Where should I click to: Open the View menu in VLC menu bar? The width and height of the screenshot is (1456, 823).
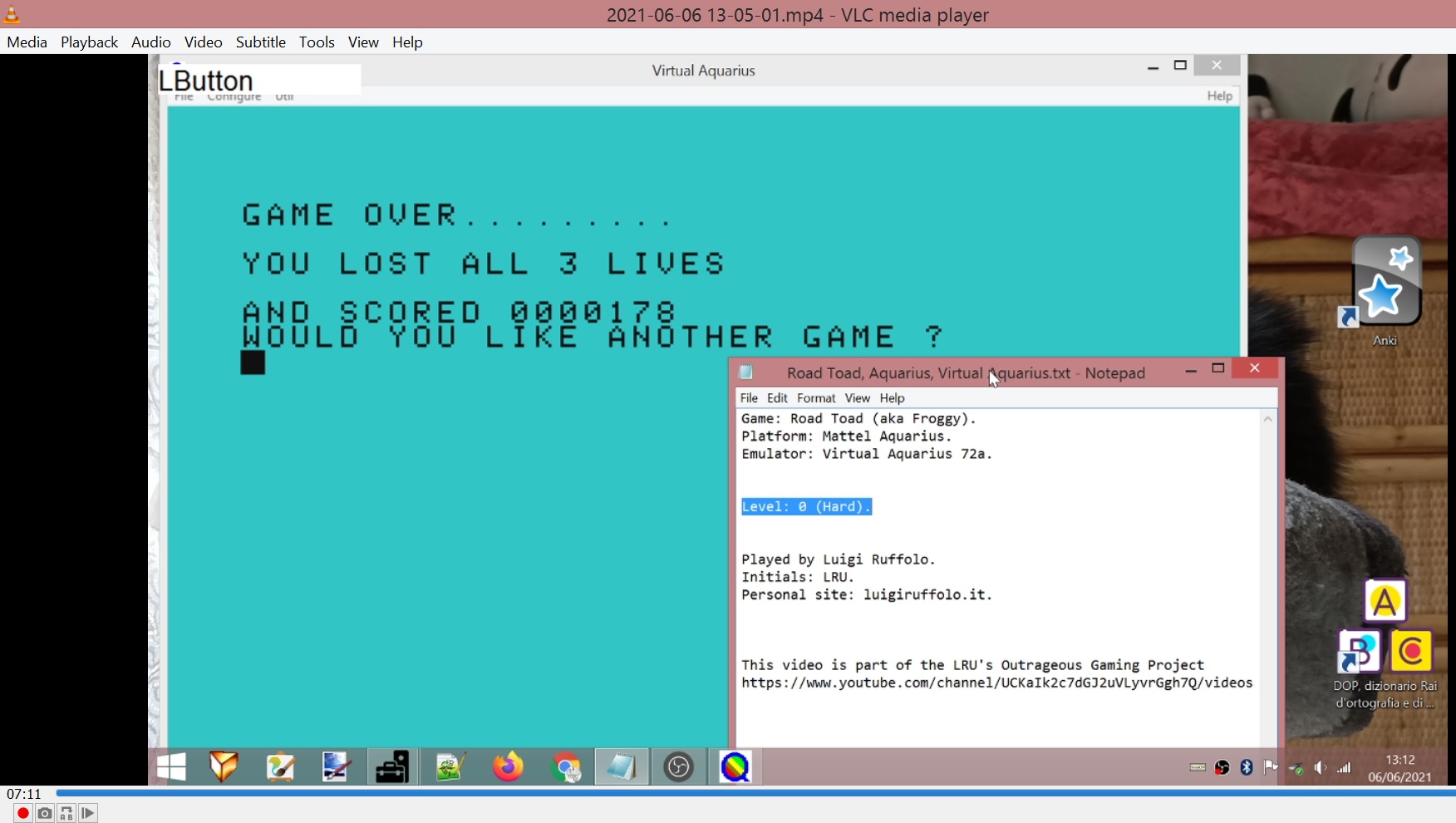click(363, 42)
